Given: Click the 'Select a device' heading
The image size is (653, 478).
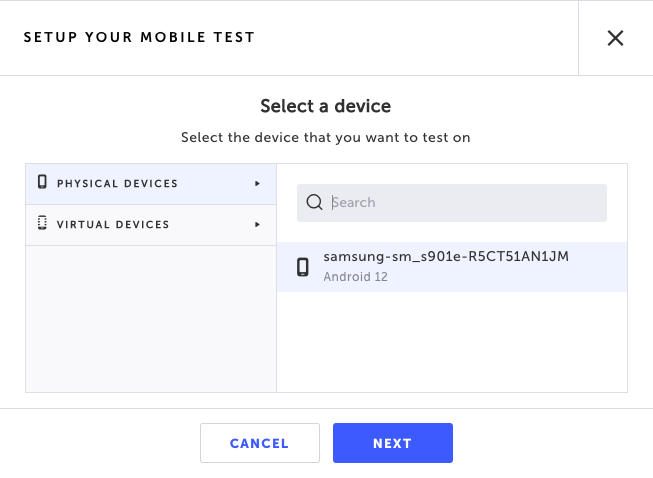Looking at the screenshot, I should (325, 106).
